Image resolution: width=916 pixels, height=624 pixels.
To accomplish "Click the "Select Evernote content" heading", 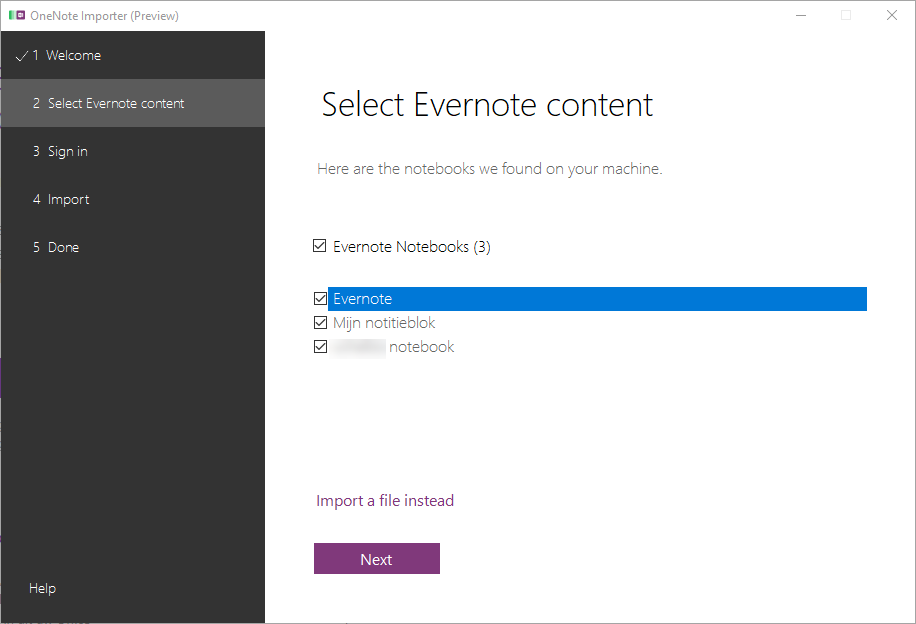I will click(486, 103).
